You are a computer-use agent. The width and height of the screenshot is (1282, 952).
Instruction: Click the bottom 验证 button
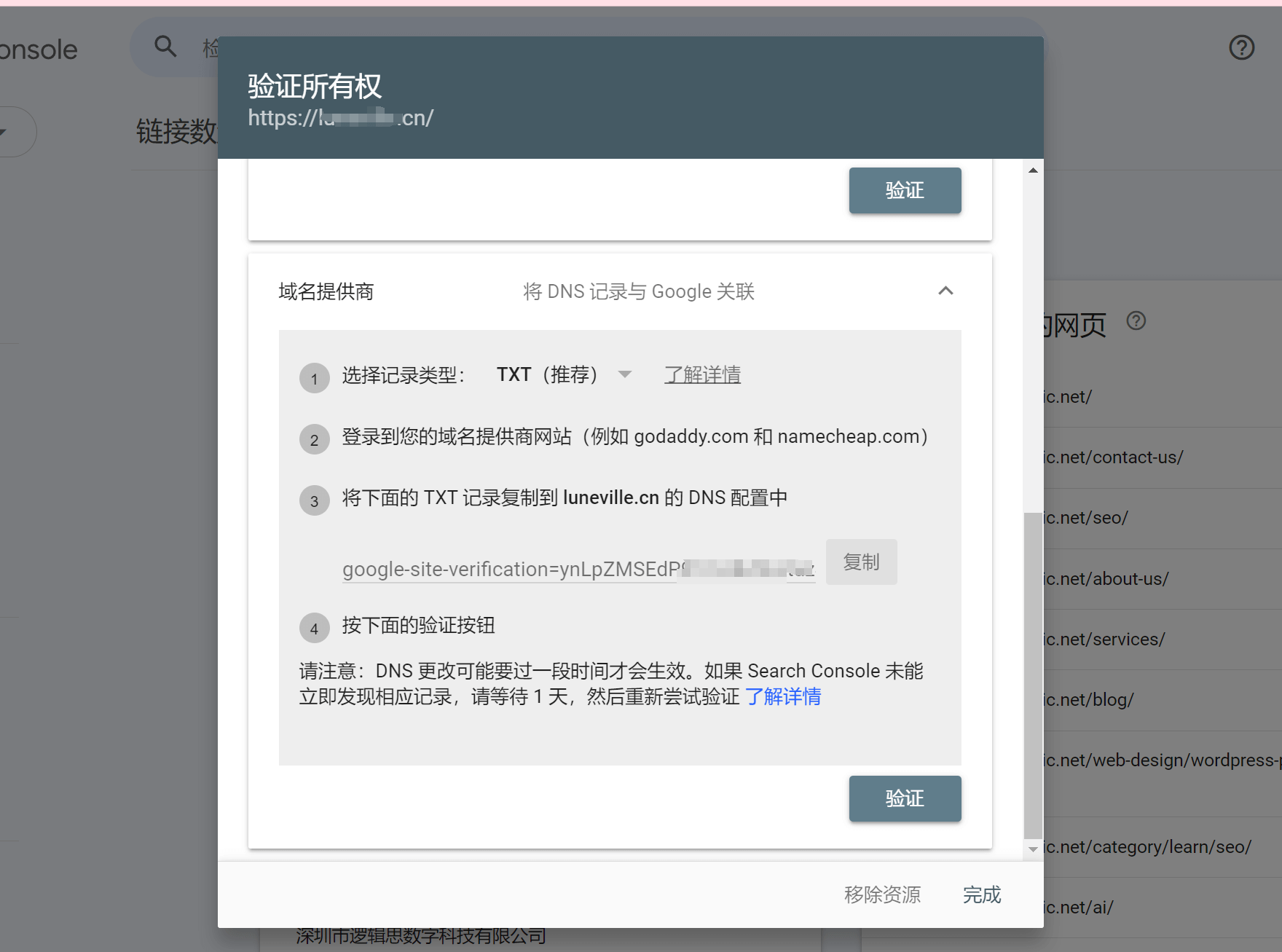[905, 798]
